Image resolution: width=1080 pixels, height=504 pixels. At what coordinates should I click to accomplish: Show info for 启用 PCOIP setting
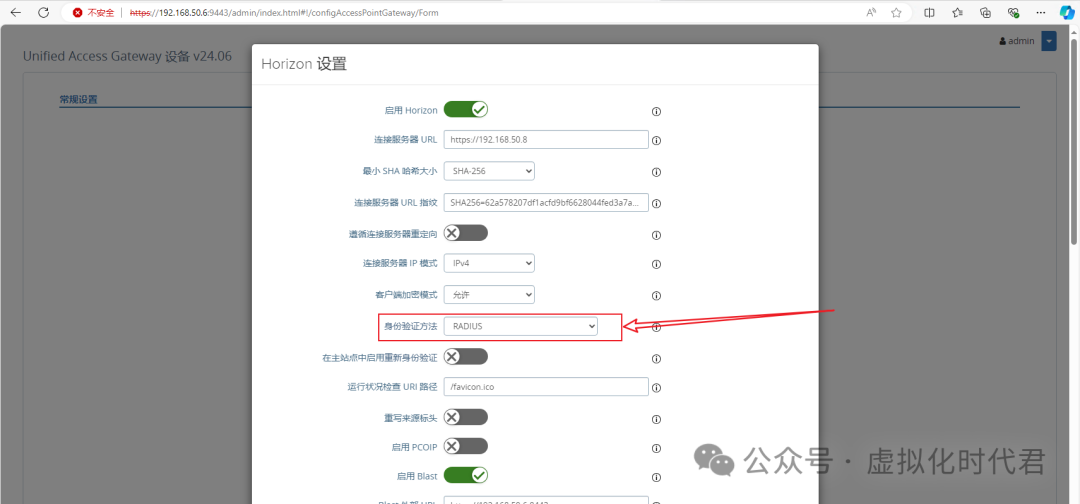coord(656,449)
